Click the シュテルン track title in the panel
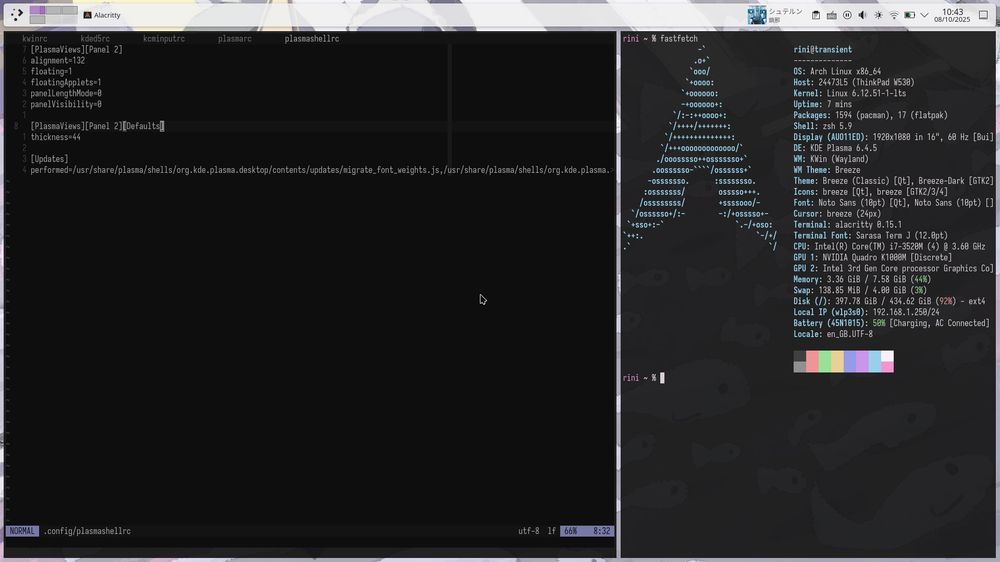Viewport: 1000px width, 562px height. coord(785,11)
